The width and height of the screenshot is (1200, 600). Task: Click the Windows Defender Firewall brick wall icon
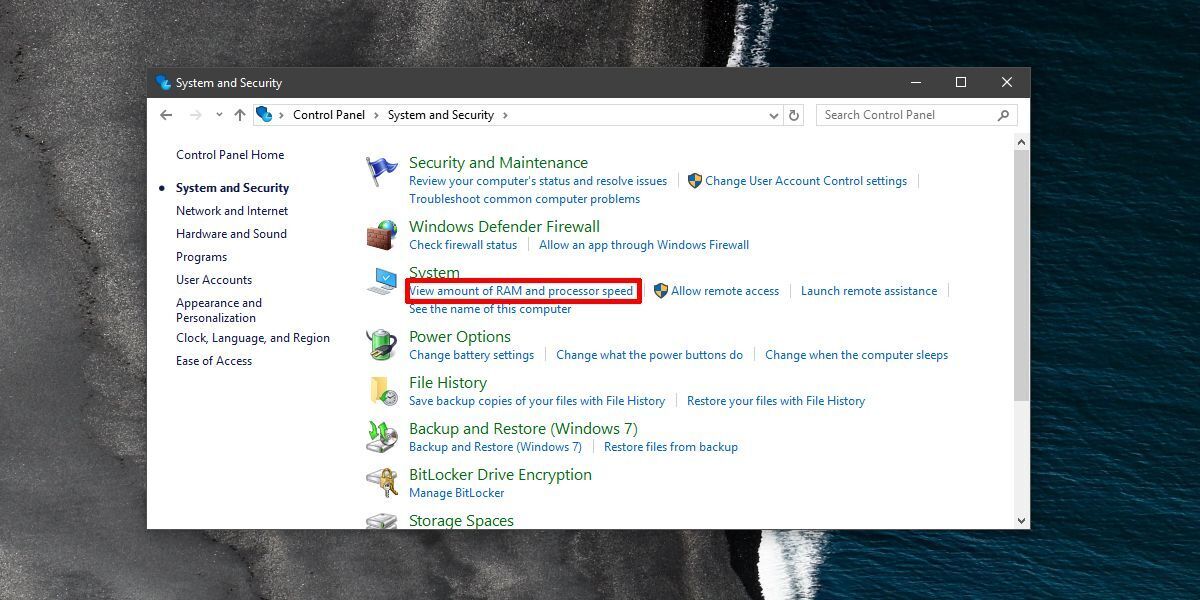click(383, 233)
